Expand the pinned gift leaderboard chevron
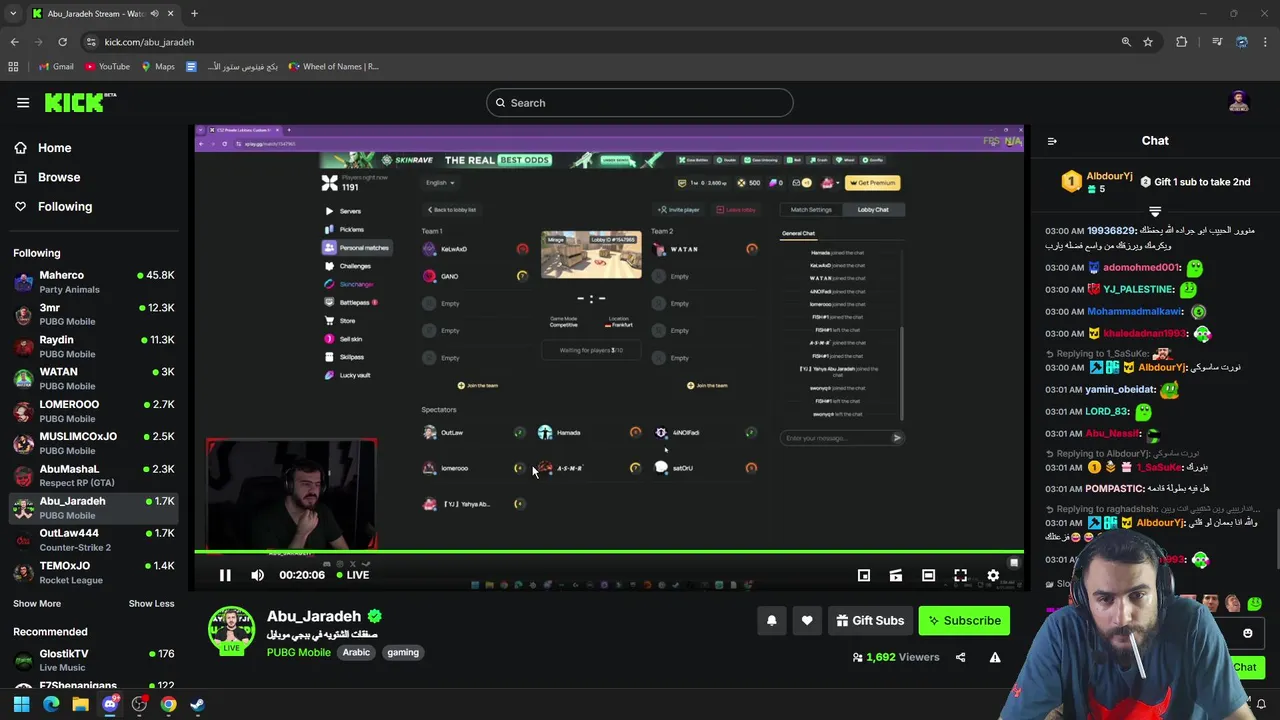This screenshot has width=1280, height=720. pos(1155,212)
